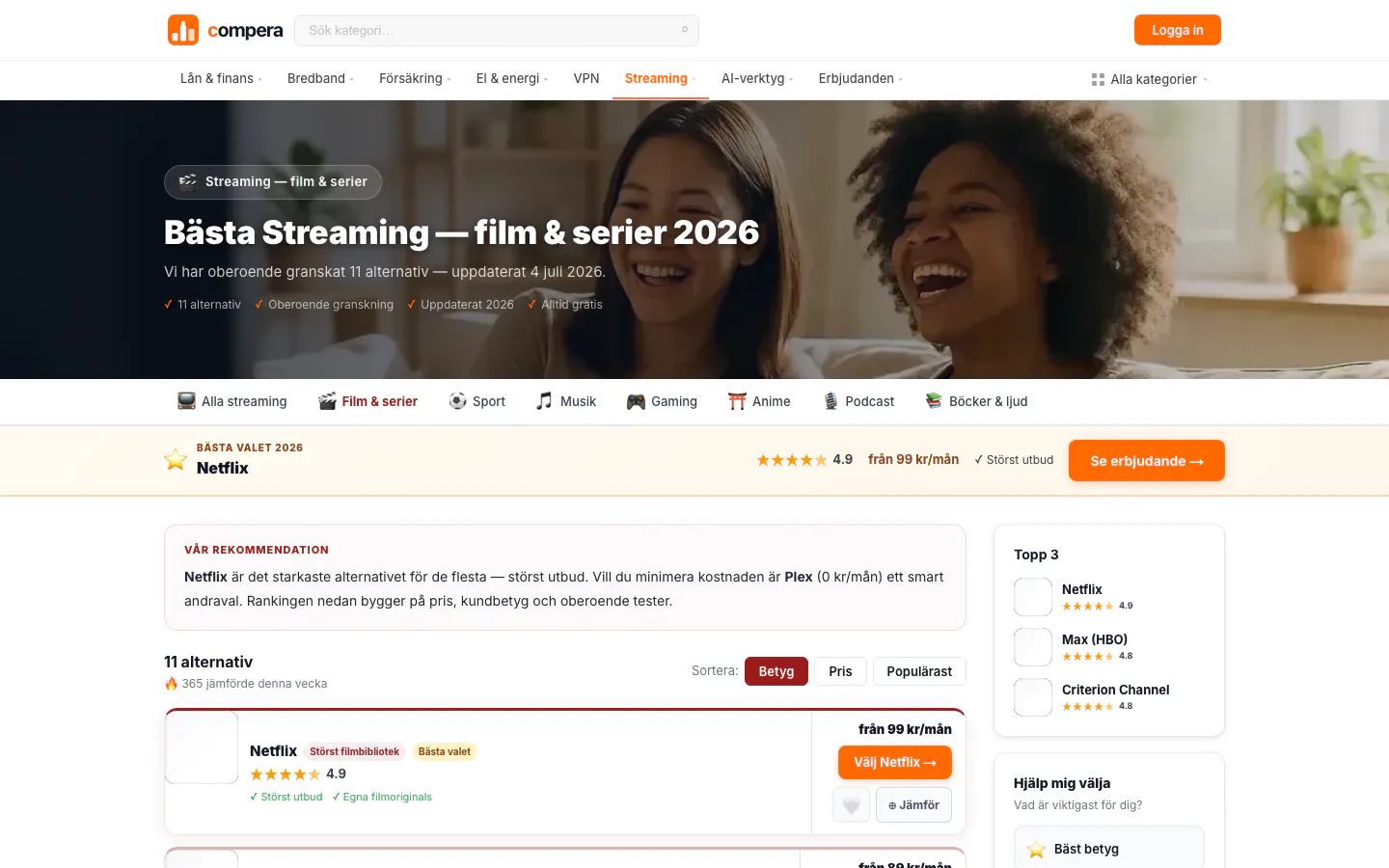Open the Böcker & ljud tab

click(976, 401)
